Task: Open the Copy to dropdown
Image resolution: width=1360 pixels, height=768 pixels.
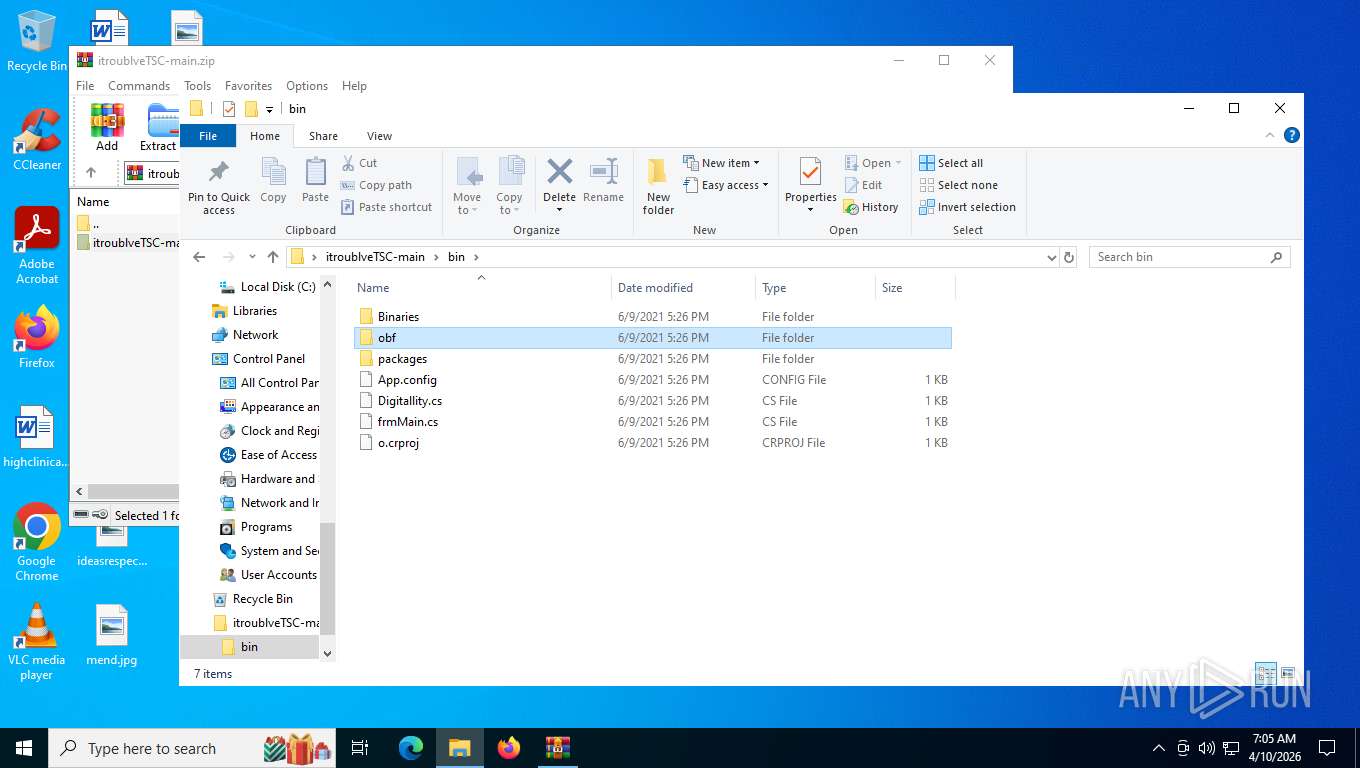Action: (510, 186)
